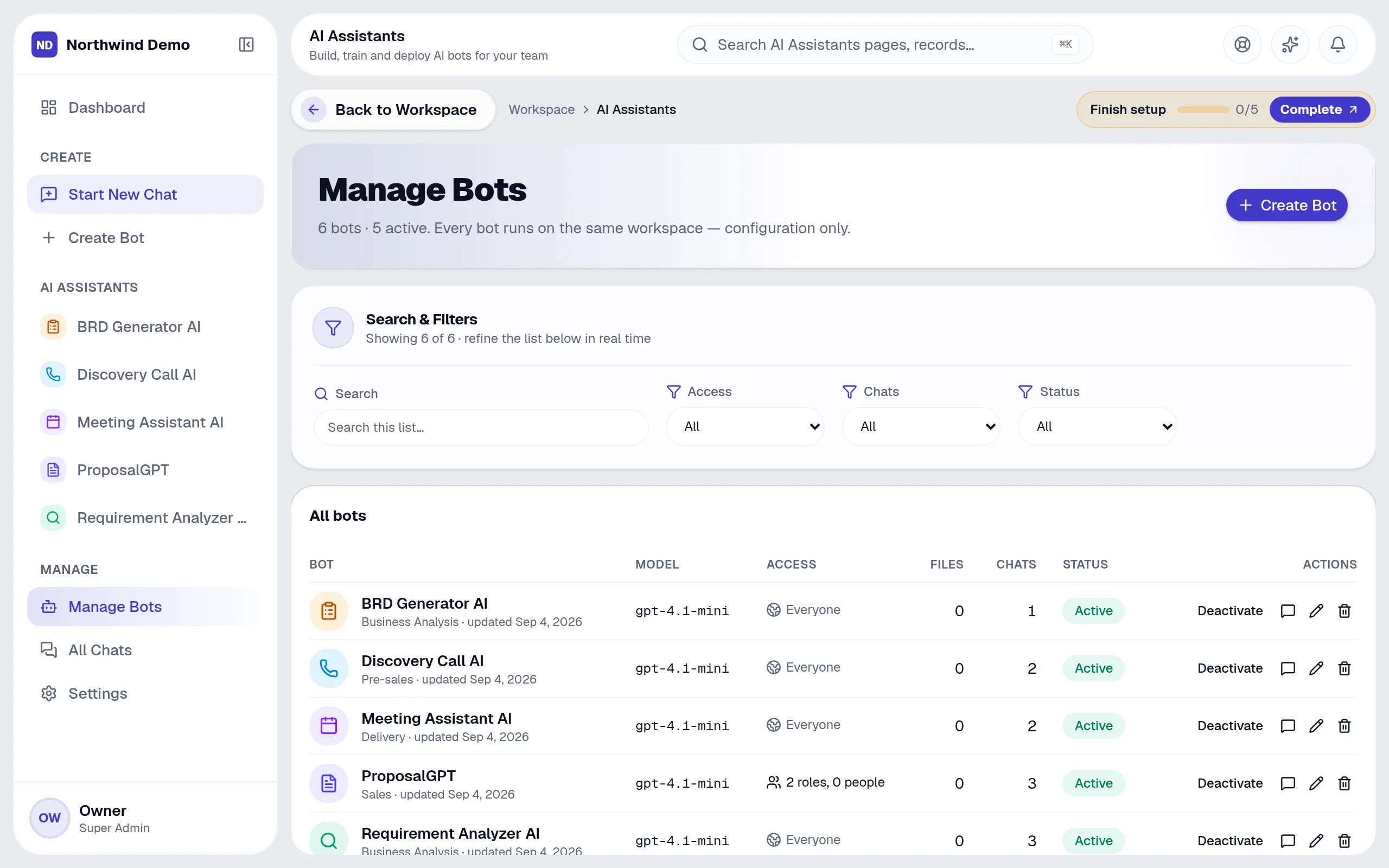The width and height of the screenshot is (1389, 868).
Task: Select Start New Chat in sidebar
Action: tap(145, 194)
